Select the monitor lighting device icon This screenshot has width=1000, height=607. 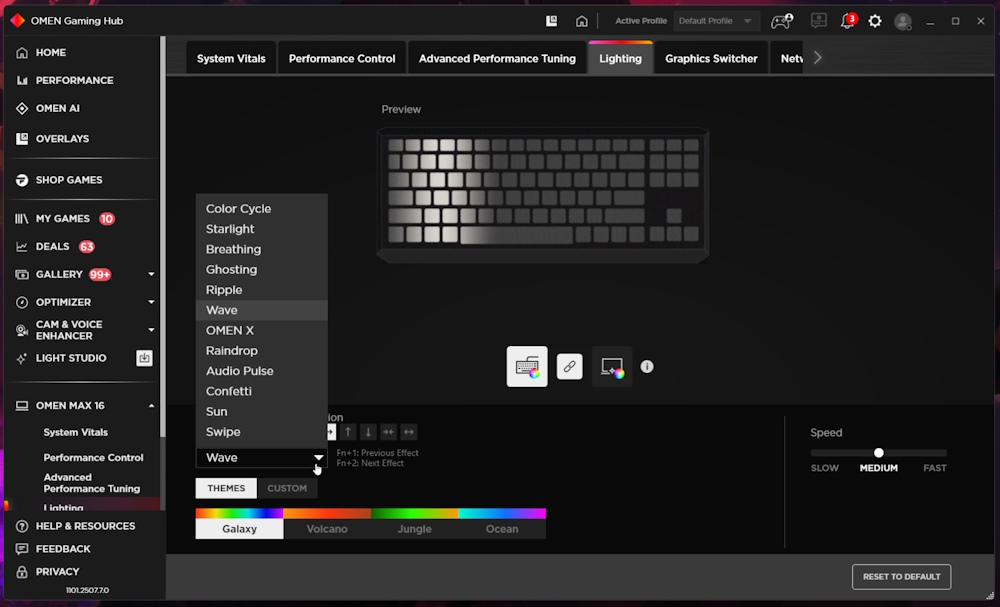pos(612,367)
